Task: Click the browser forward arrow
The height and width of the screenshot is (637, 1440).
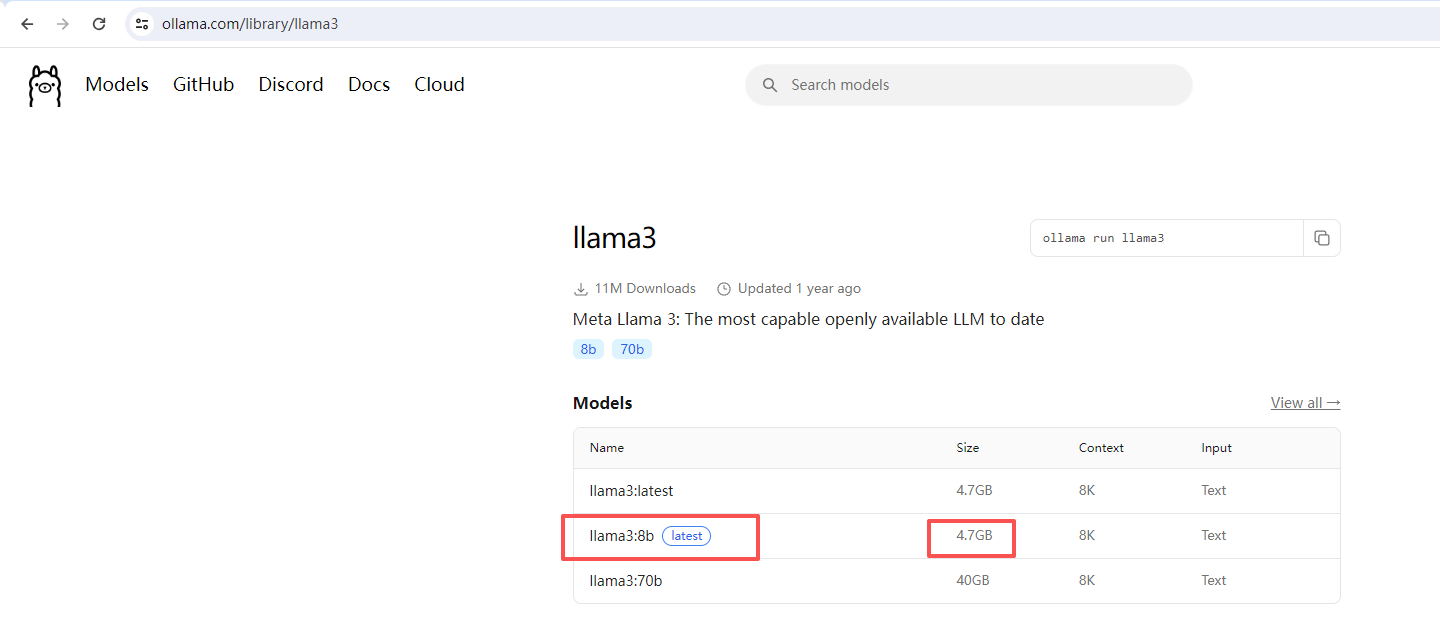Action: point(63,24)
